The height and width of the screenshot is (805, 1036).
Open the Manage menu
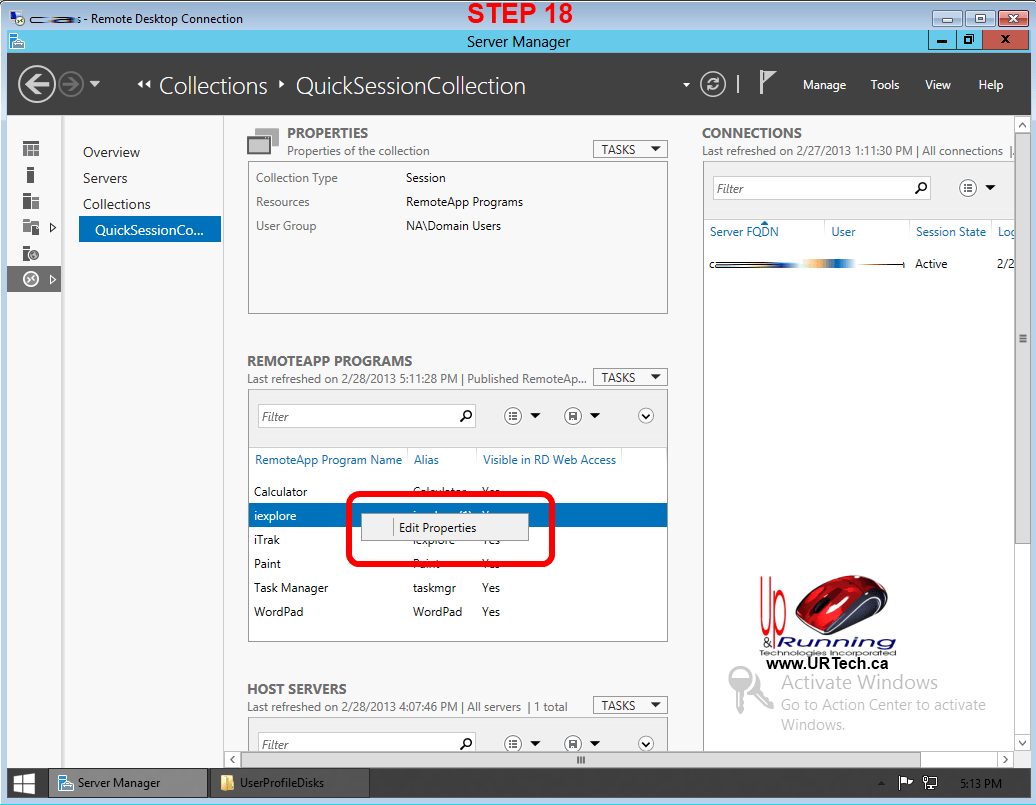pyautogui.click(x=824, y=85)
